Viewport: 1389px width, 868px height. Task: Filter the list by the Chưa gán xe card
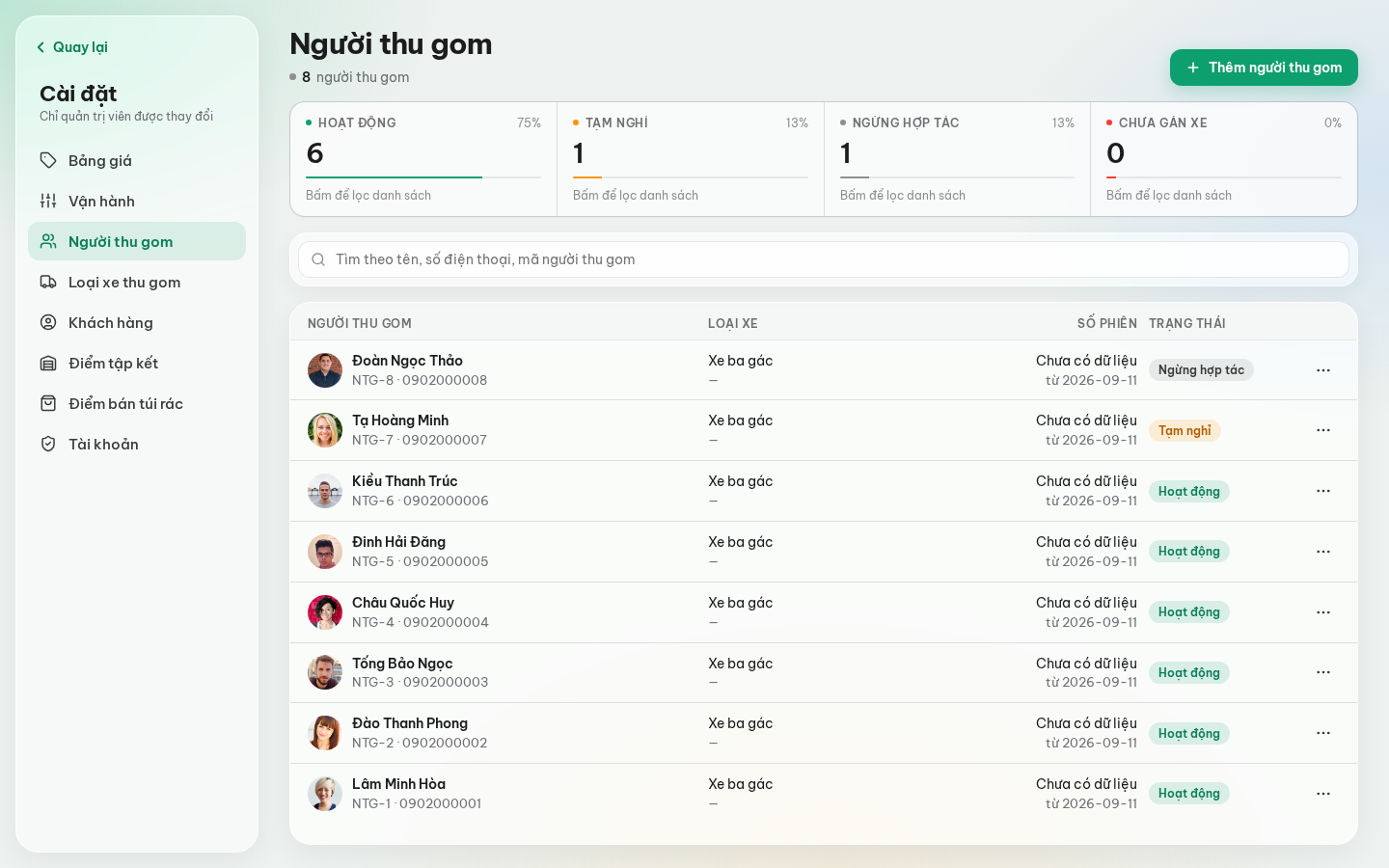1224,159
